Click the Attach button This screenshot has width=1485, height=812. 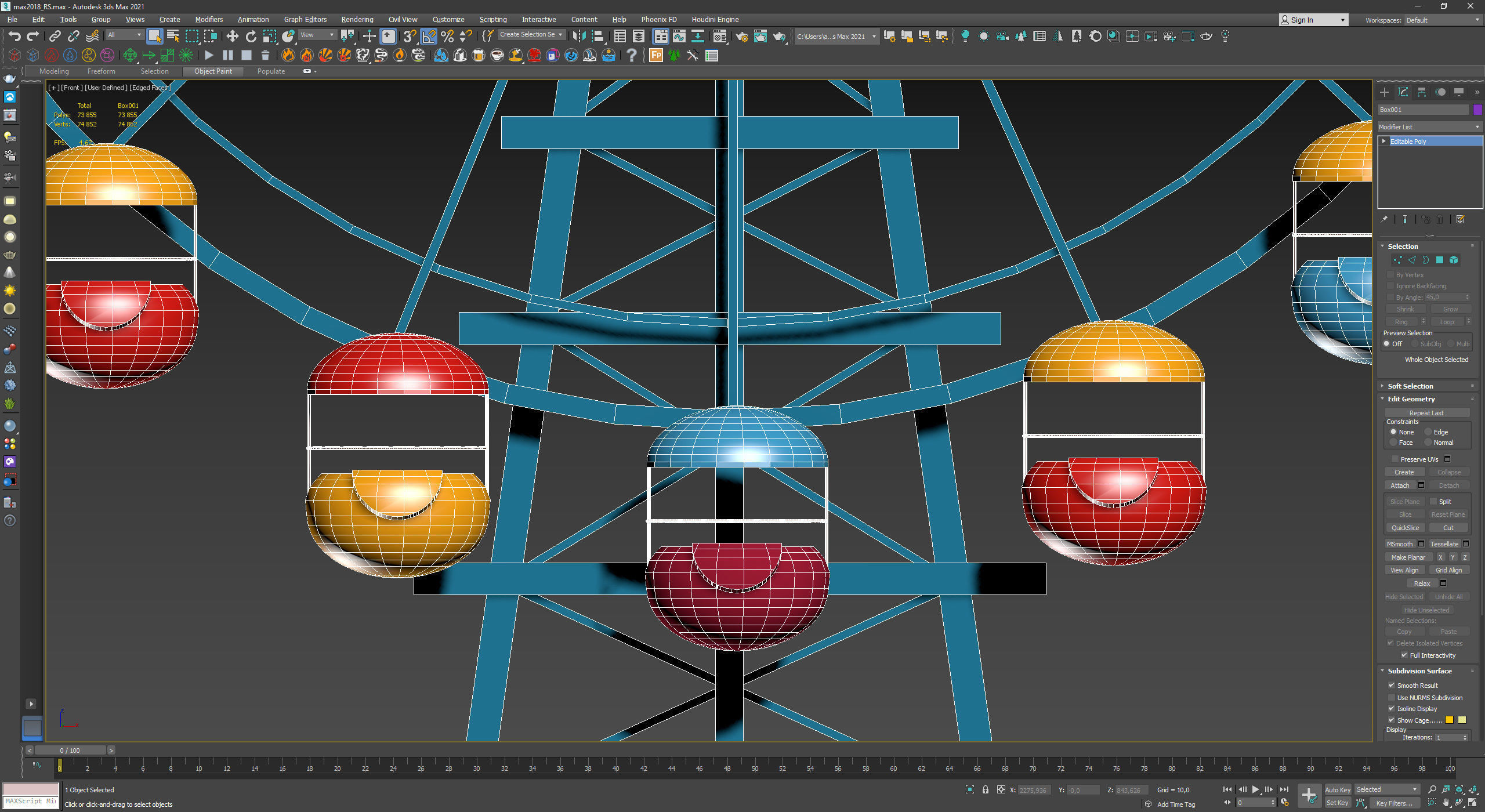(x=1400, y=485)
